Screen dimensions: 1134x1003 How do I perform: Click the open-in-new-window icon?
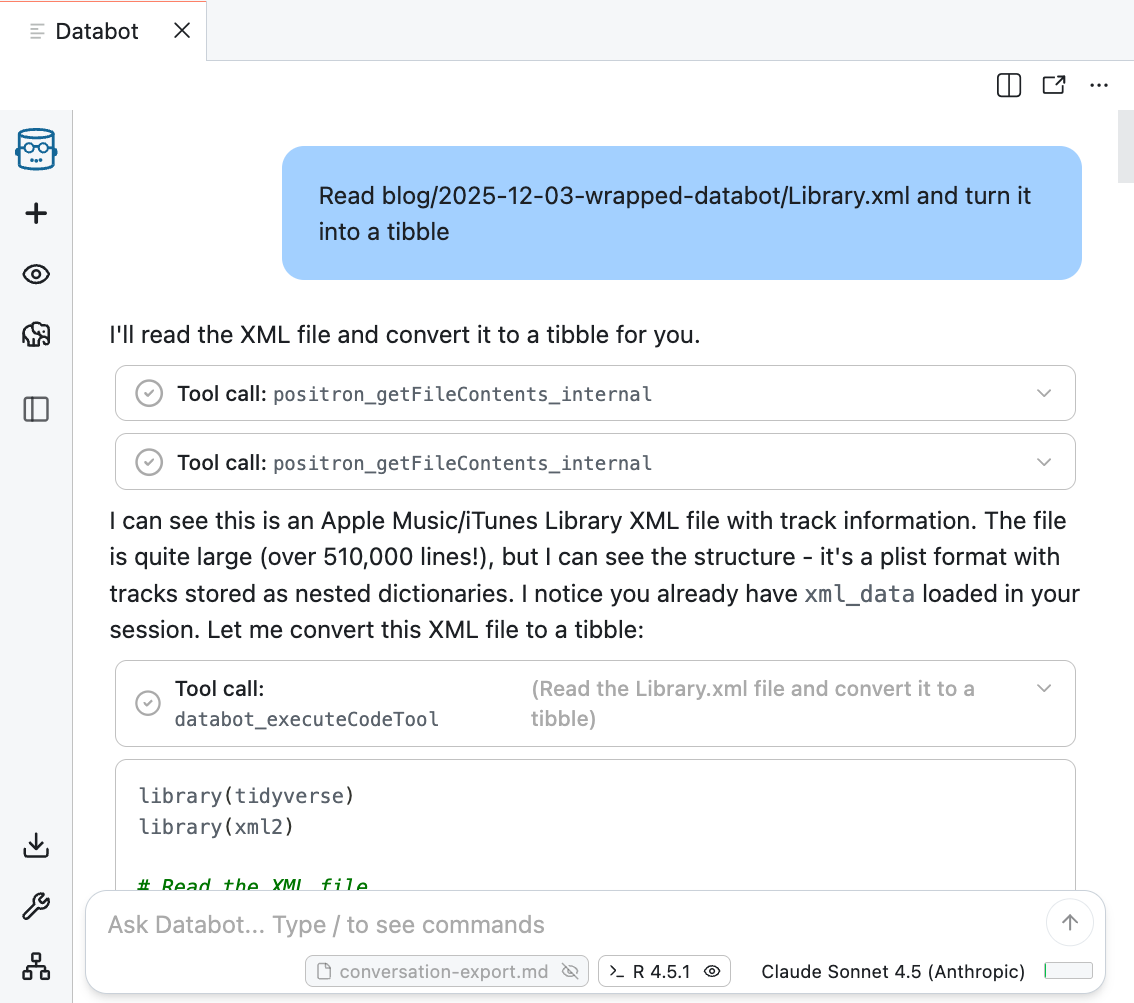pos(1054,85)
